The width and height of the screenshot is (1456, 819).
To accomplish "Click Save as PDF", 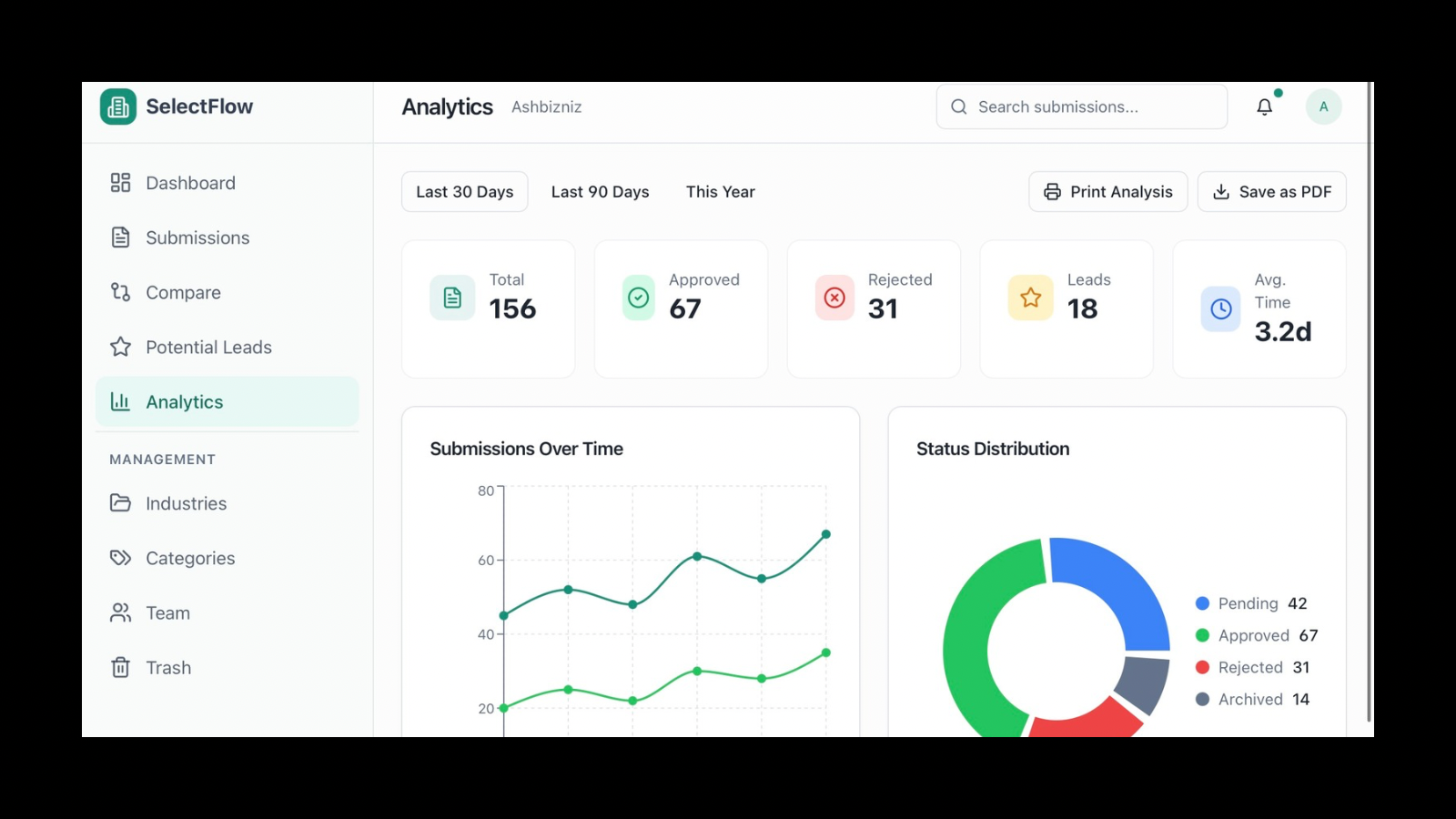I will (1271, 191).
